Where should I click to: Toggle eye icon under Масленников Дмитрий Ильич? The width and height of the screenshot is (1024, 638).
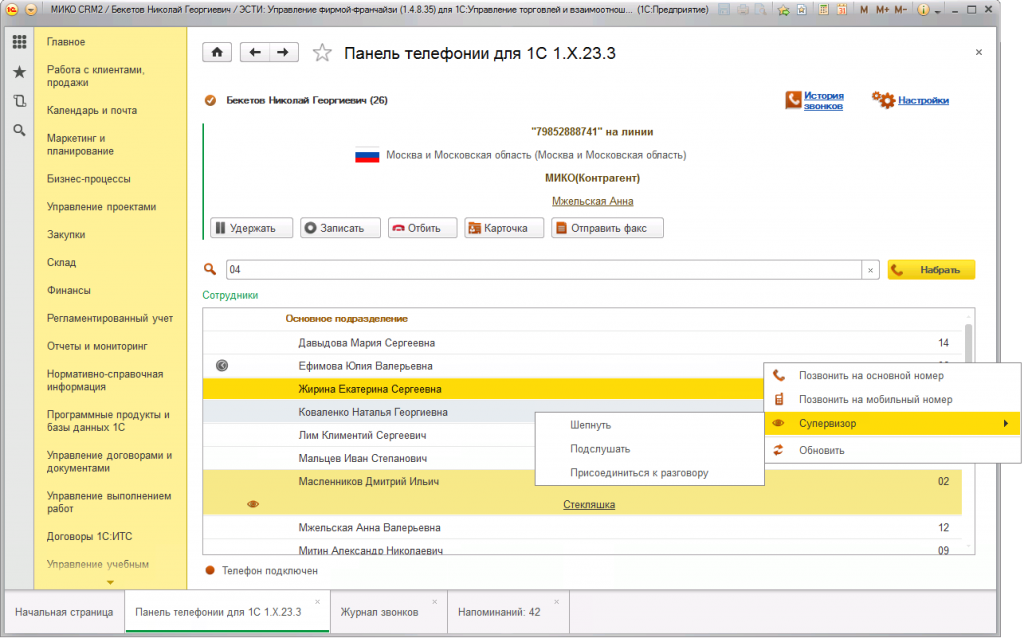(252, 505)
